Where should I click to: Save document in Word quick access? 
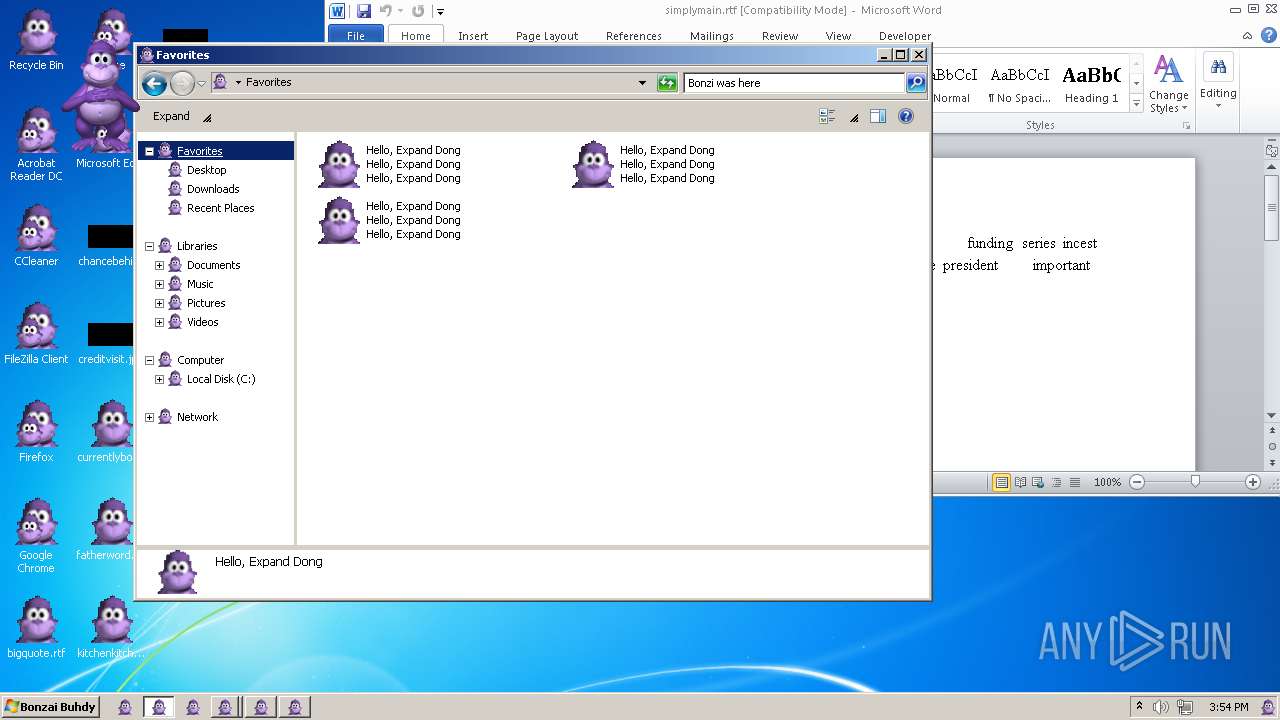coord(364,11)
